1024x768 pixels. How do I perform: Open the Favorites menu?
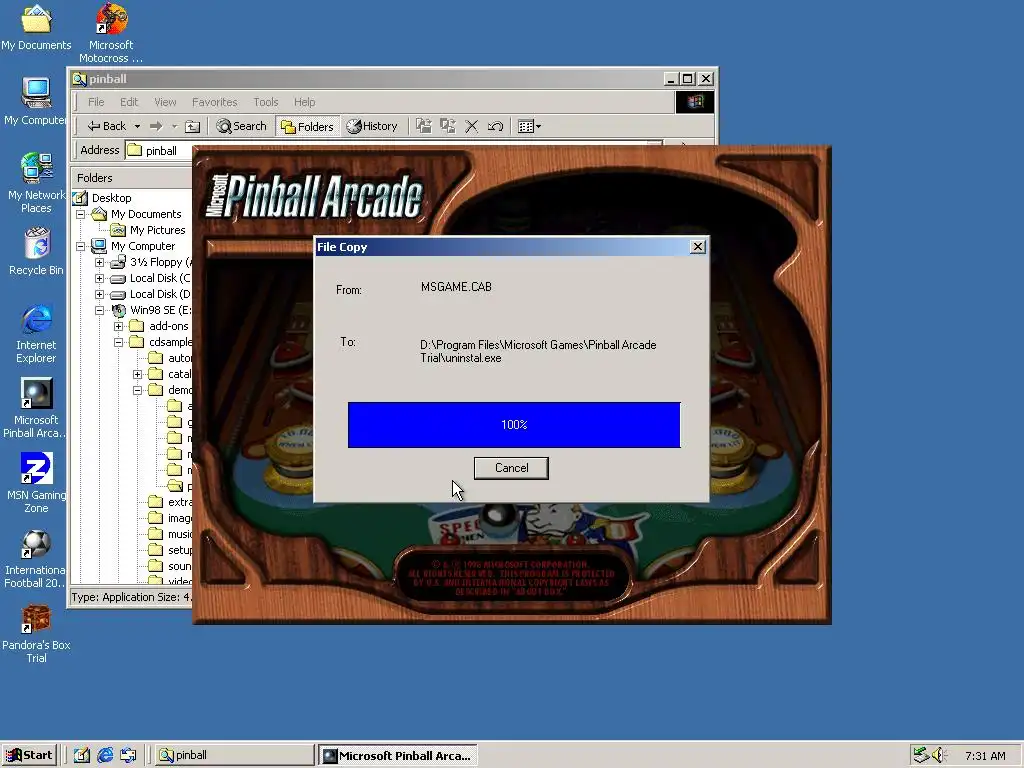(x=214, y=102)
